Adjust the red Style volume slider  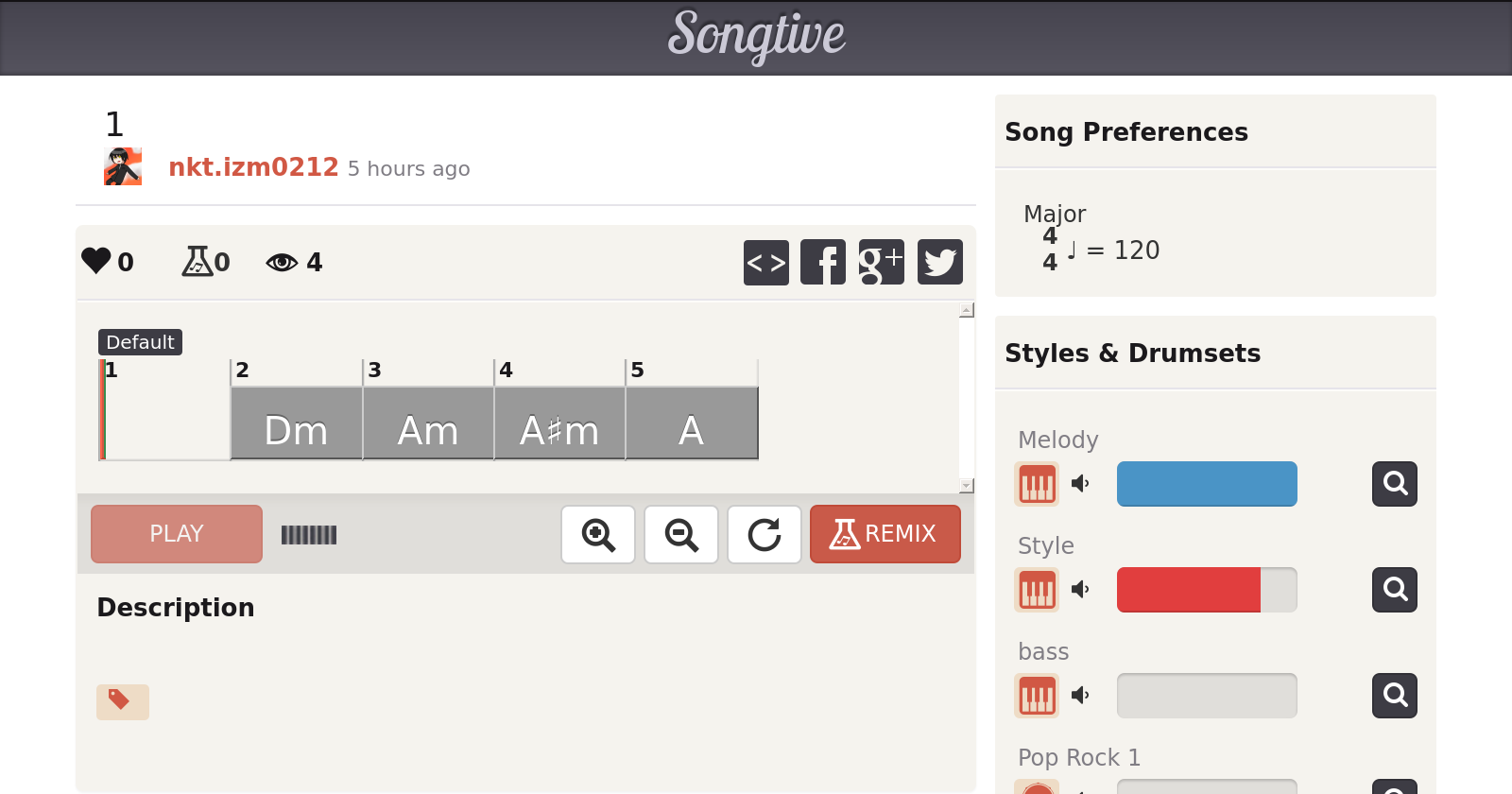coord(1206,590)
